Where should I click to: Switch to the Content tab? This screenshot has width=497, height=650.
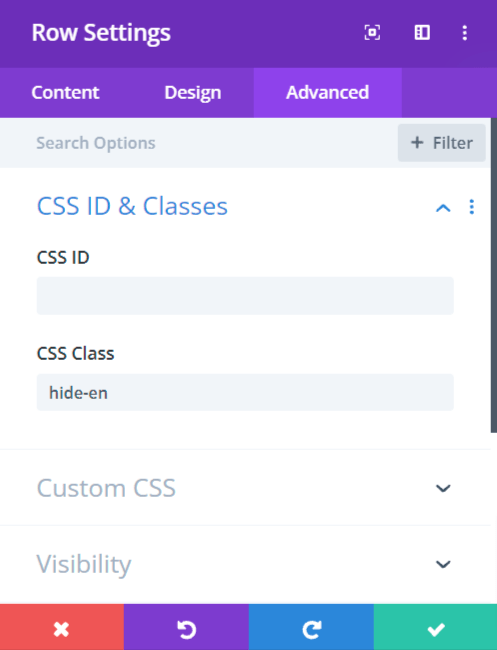(x=65, y=93)
